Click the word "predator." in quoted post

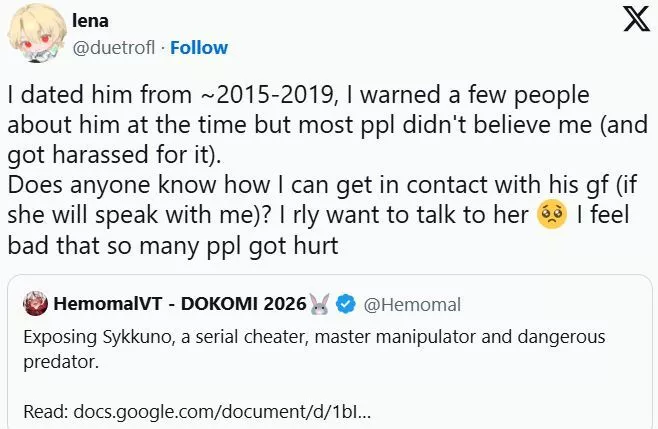(x=56, y=363)
